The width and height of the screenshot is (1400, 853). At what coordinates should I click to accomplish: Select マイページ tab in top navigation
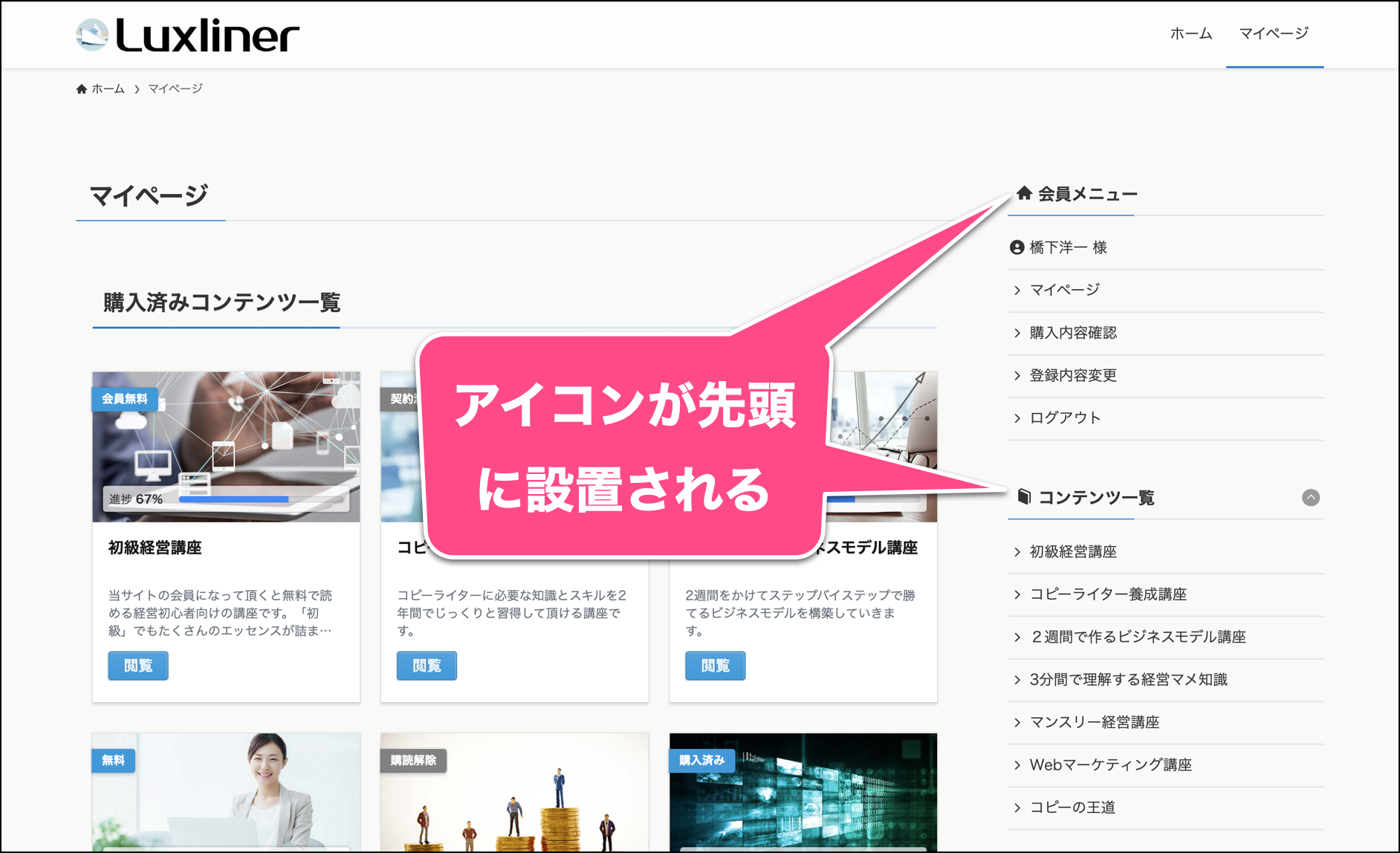[x=1274, y=33]
